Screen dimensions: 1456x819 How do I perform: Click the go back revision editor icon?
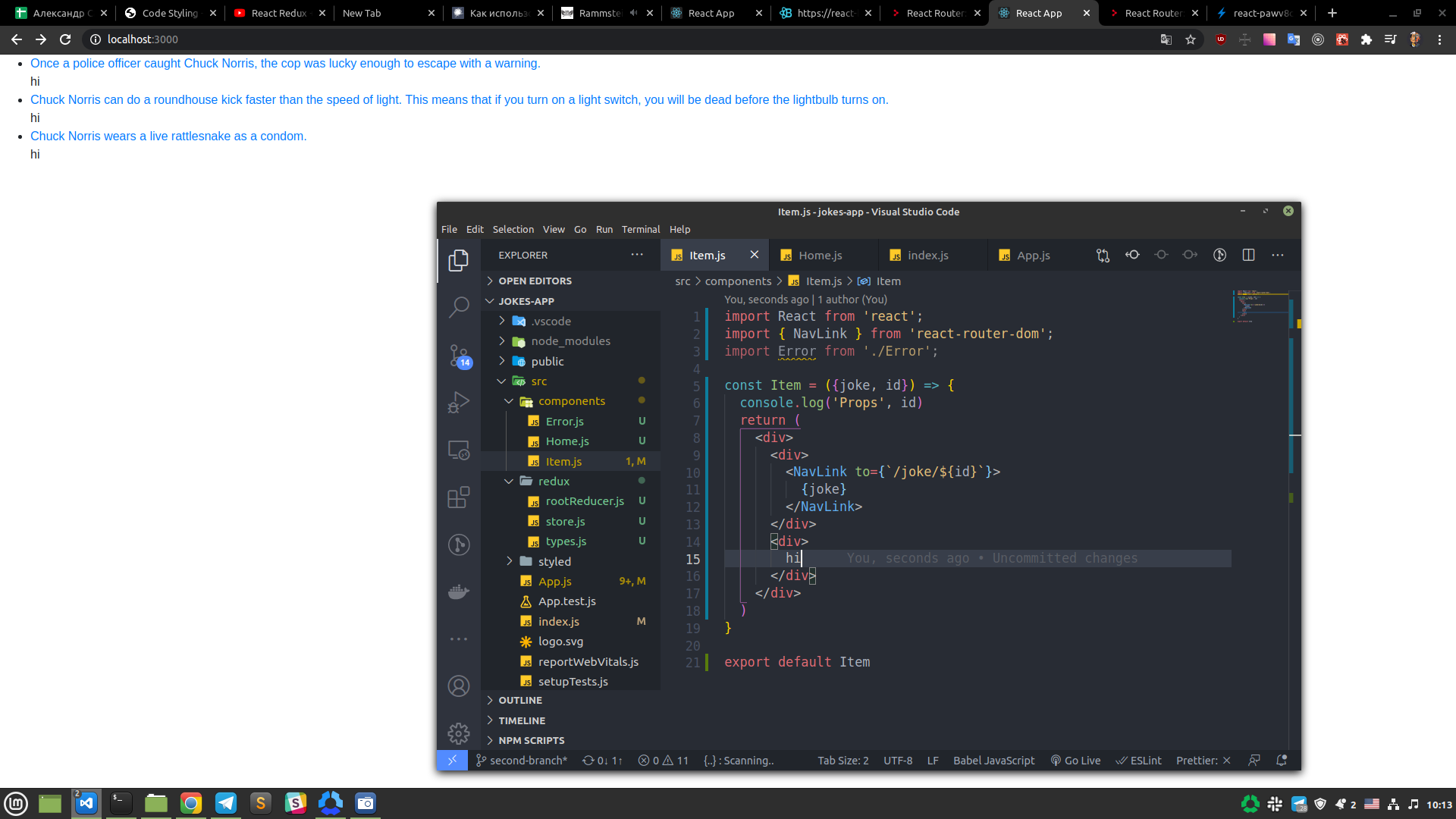pos(1132,256)
